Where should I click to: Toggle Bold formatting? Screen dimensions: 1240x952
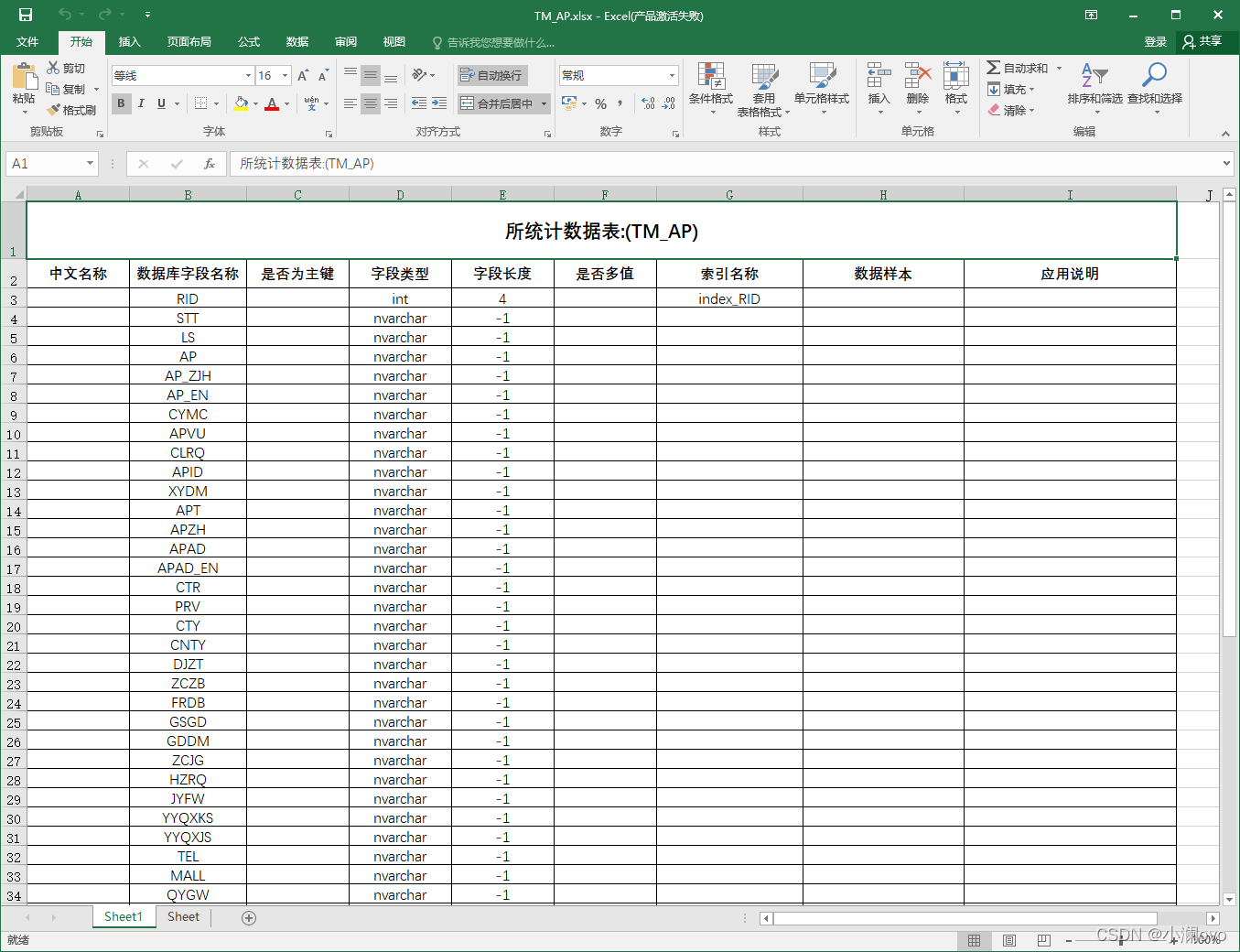coord(121,103)
